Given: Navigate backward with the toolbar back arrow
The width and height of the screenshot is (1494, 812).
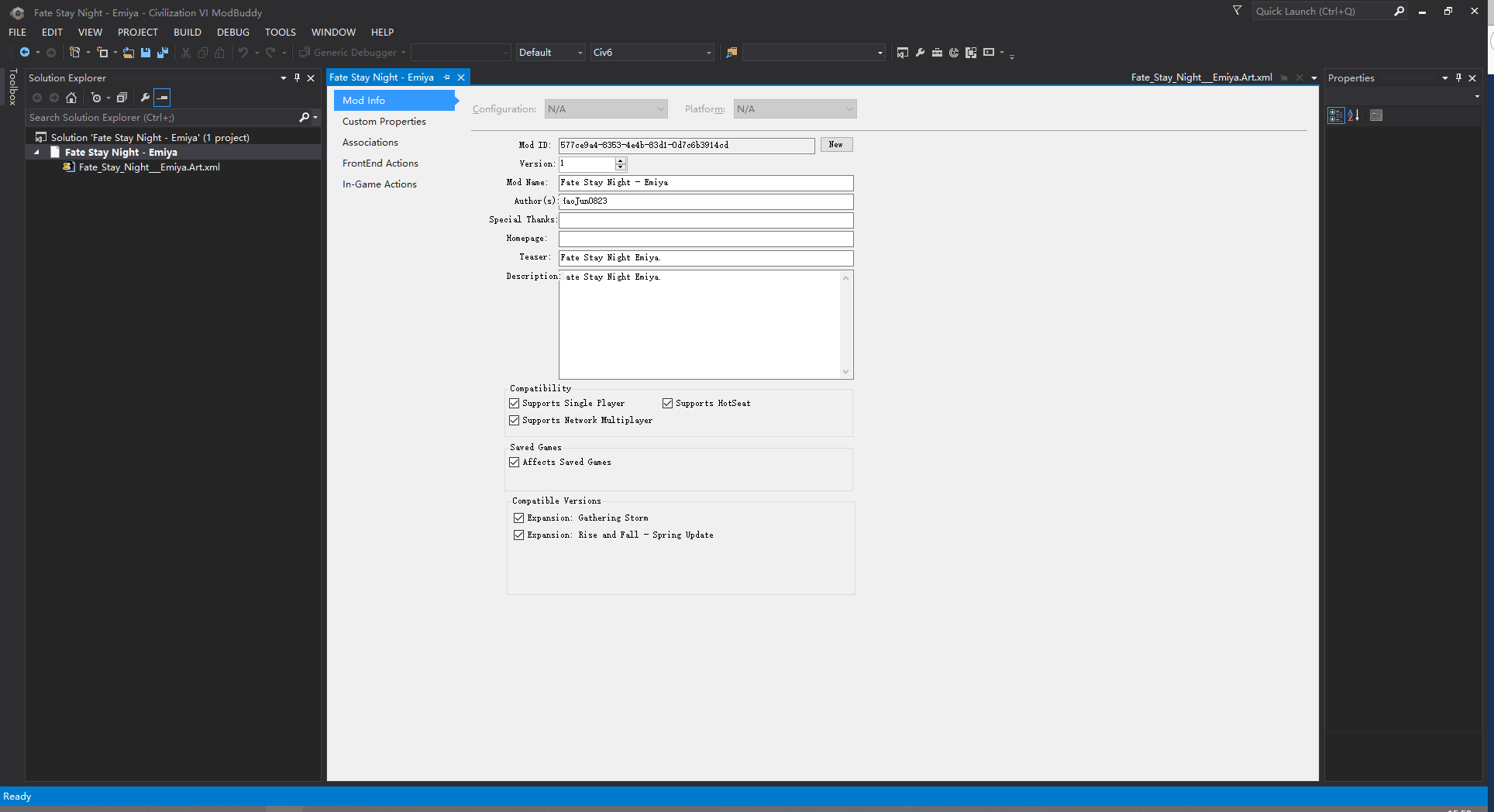Looking at the screenshot, I should pos(25,52).
